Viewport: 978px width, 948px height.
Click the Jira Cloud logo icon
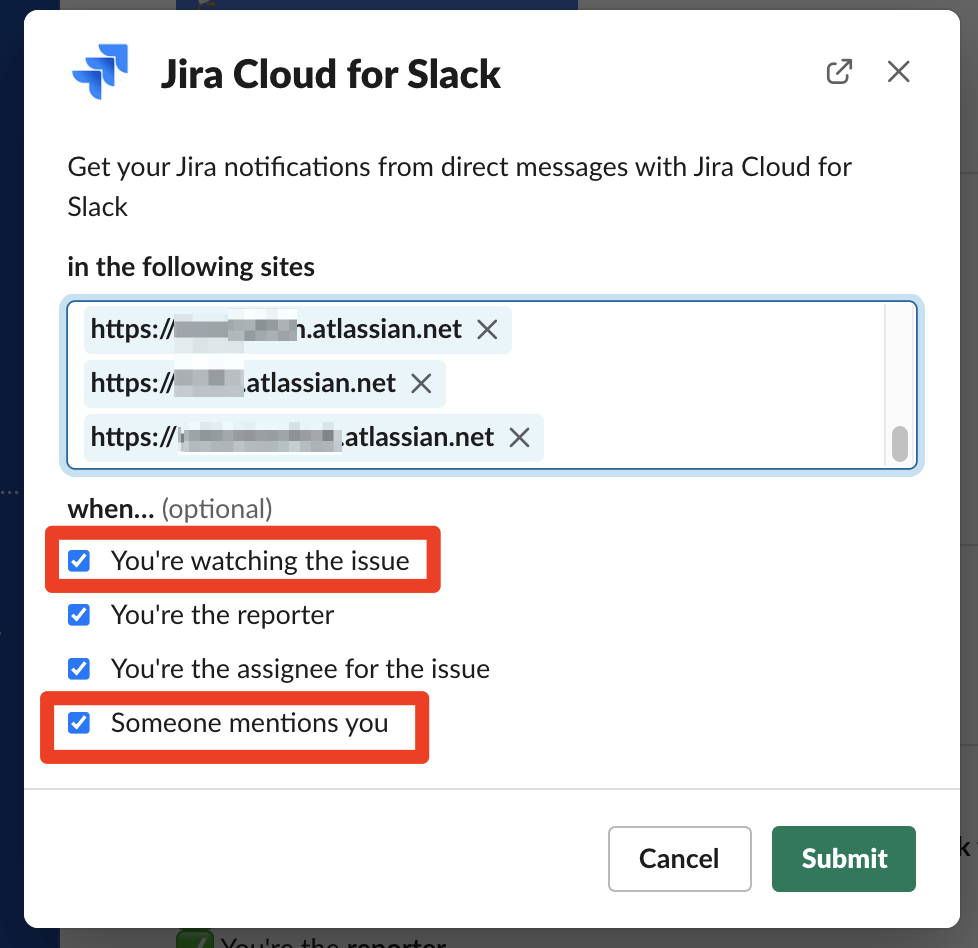[100, 71]
